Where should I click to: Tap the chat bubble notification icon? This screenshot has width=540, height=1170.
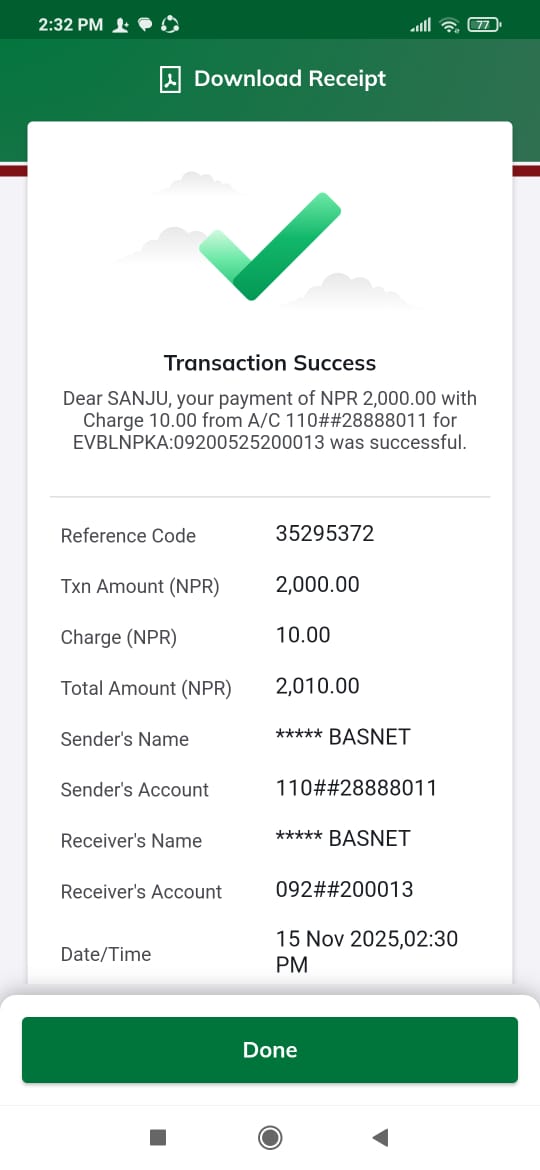[x=146, y=25]
